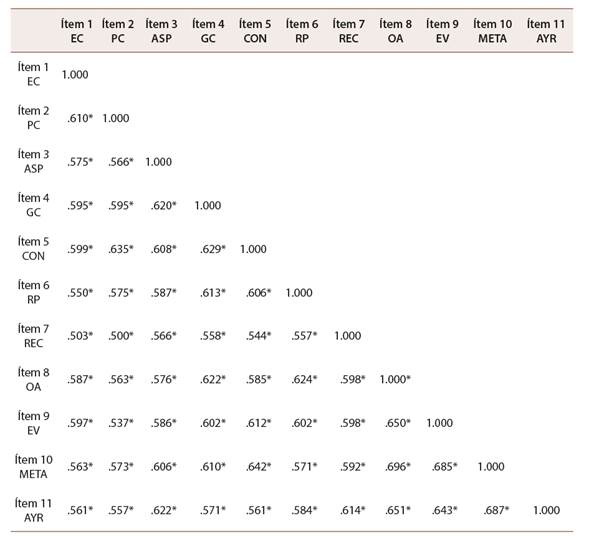Image resolution: width=589 pixels, height=536 pixels.
Task: Select the Ítem 11 AYR row label
Action: coord(33,510)
